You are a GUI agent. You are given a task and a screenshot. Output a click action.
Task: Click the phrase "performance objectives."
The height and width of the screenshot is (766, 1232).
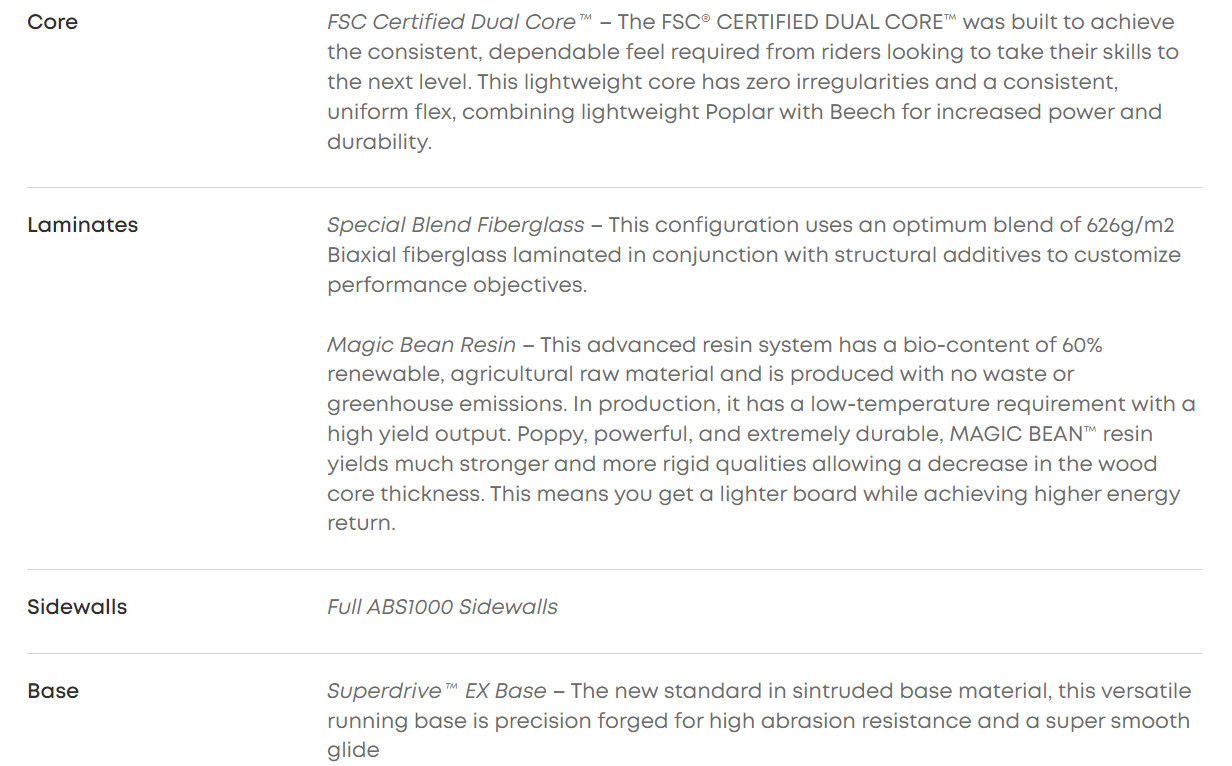(x=456, y=285)
